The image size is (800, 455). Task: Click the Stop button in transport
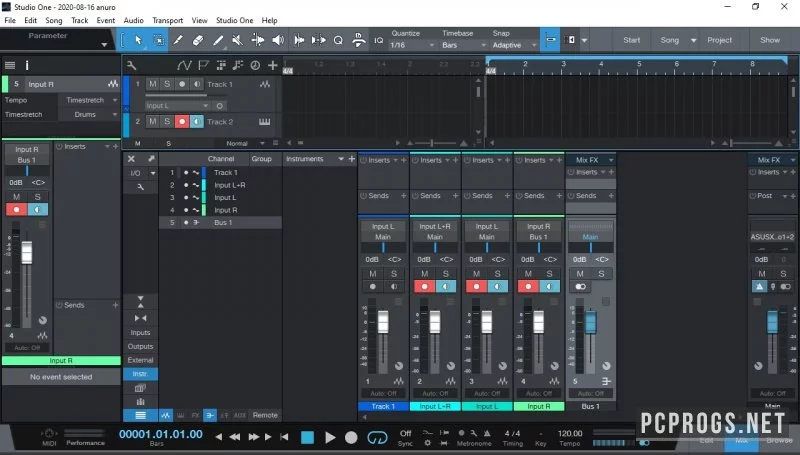(x=307, y=437)
